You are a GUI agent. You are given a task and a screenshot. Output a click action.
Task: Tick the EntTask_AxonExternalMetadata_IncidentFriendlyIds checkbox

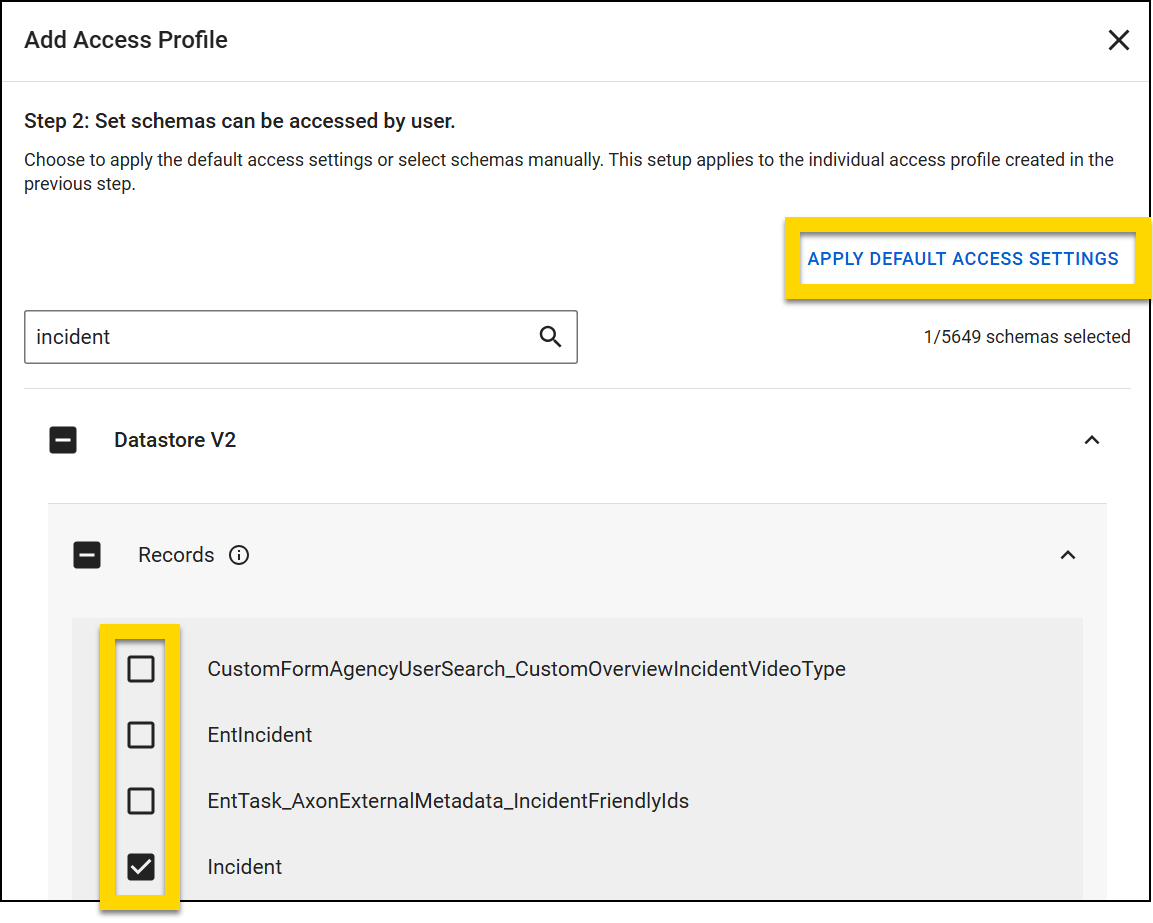pos(141,801)
